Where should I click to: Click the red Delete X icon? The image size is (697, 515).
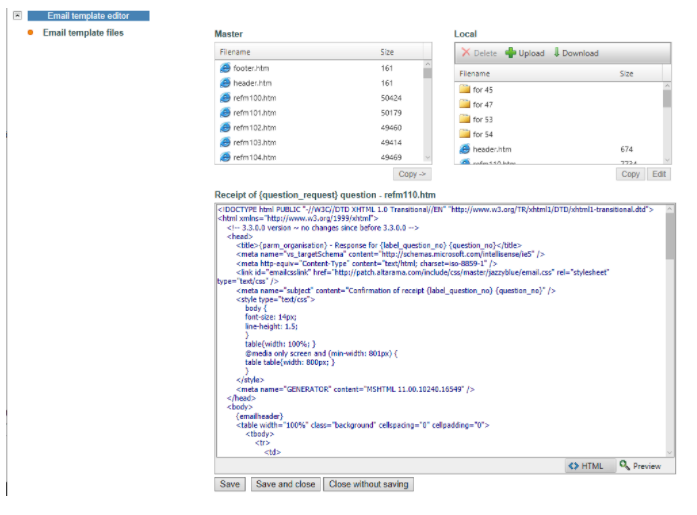(466, 52)
